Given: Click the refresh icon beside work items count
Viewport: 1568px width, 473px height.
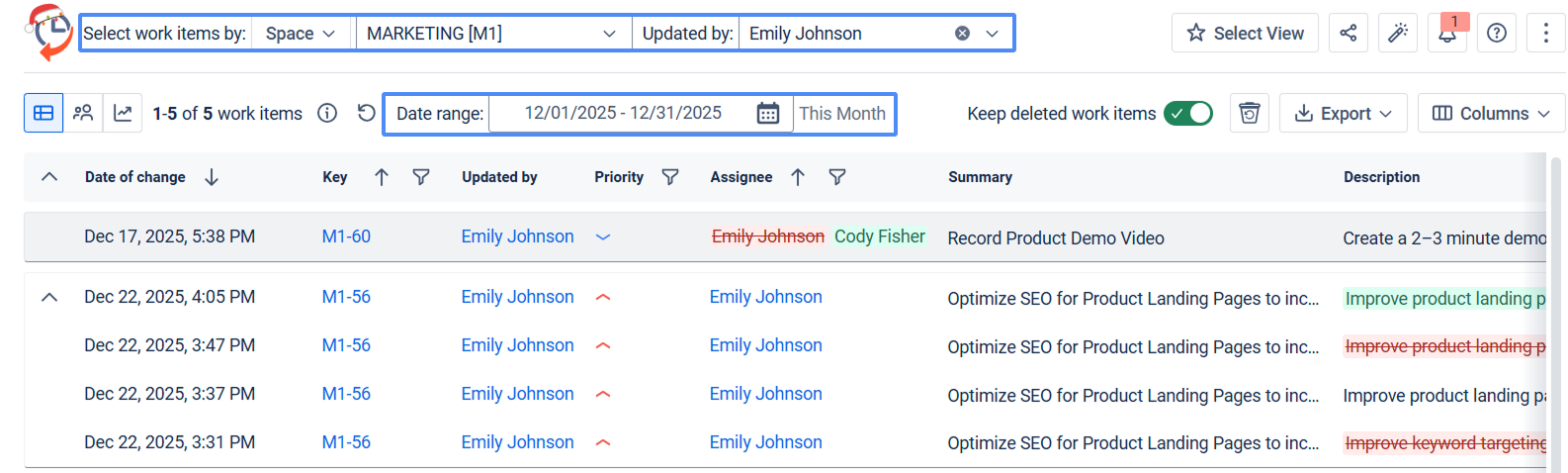Looking at the screenshot, I should click(x=366, y=113).
